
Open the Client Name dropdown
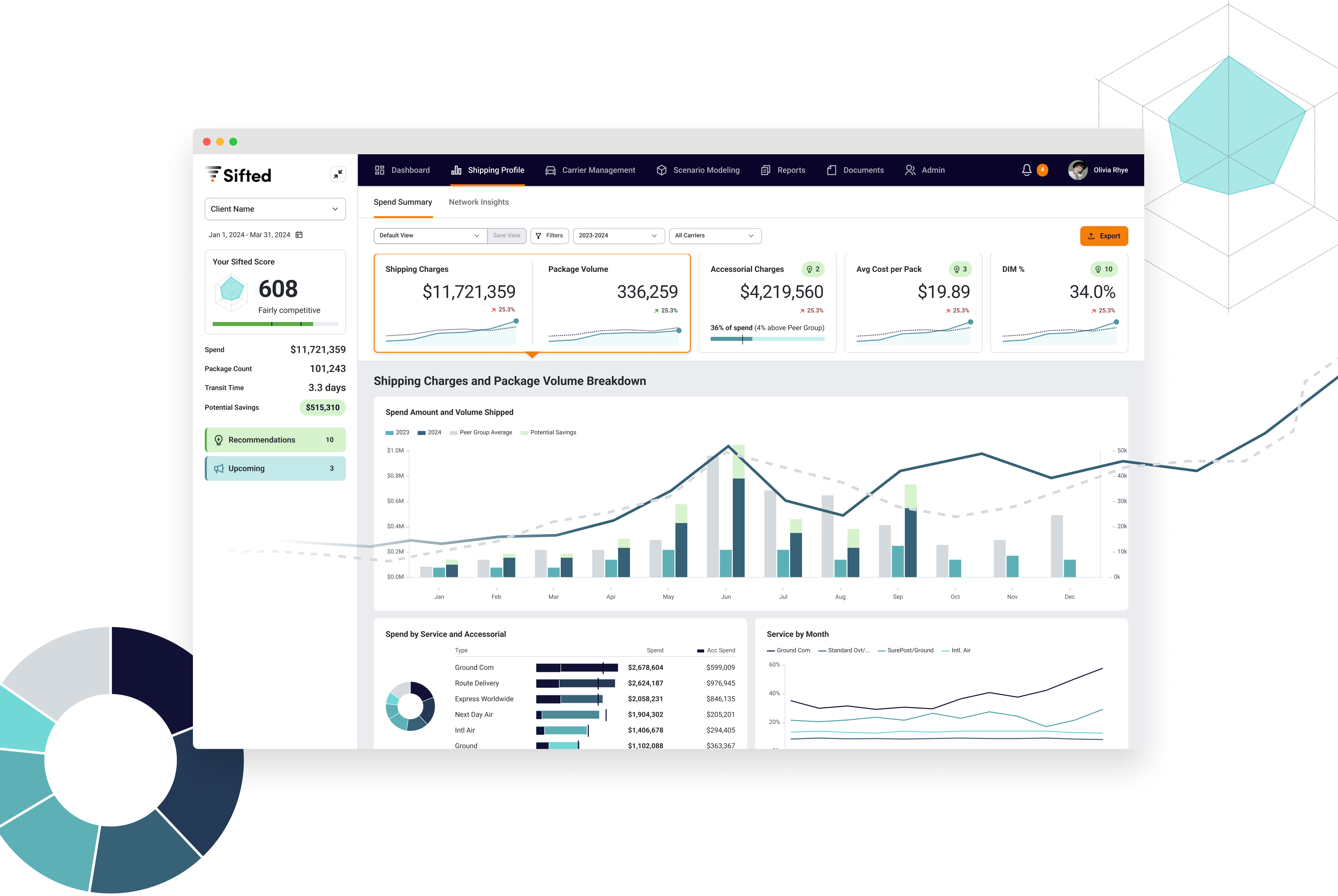[275, 209]
